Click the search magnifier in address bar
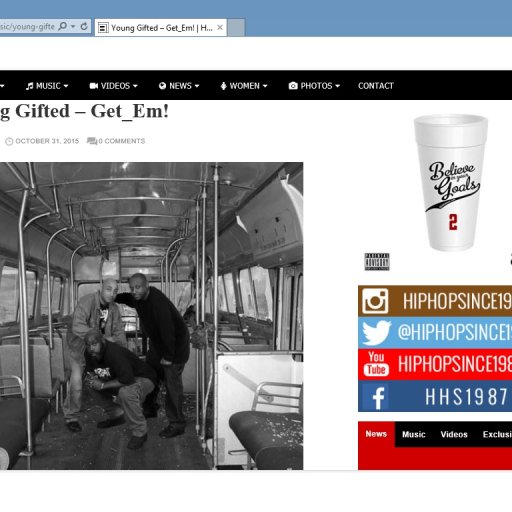 click(x=62, y=26)
